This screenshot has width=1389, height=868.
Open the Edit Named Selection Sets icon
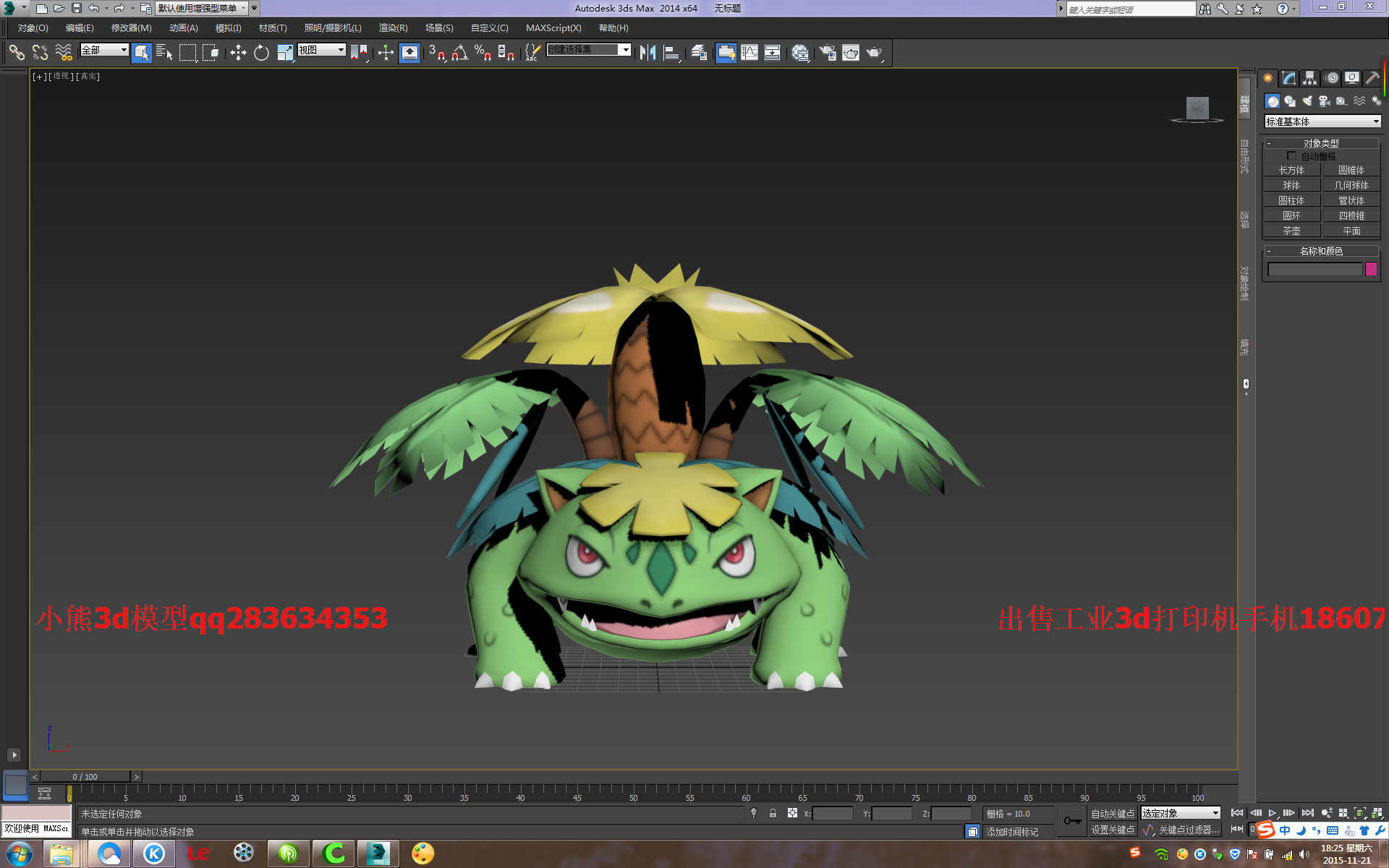pos(532,52)
